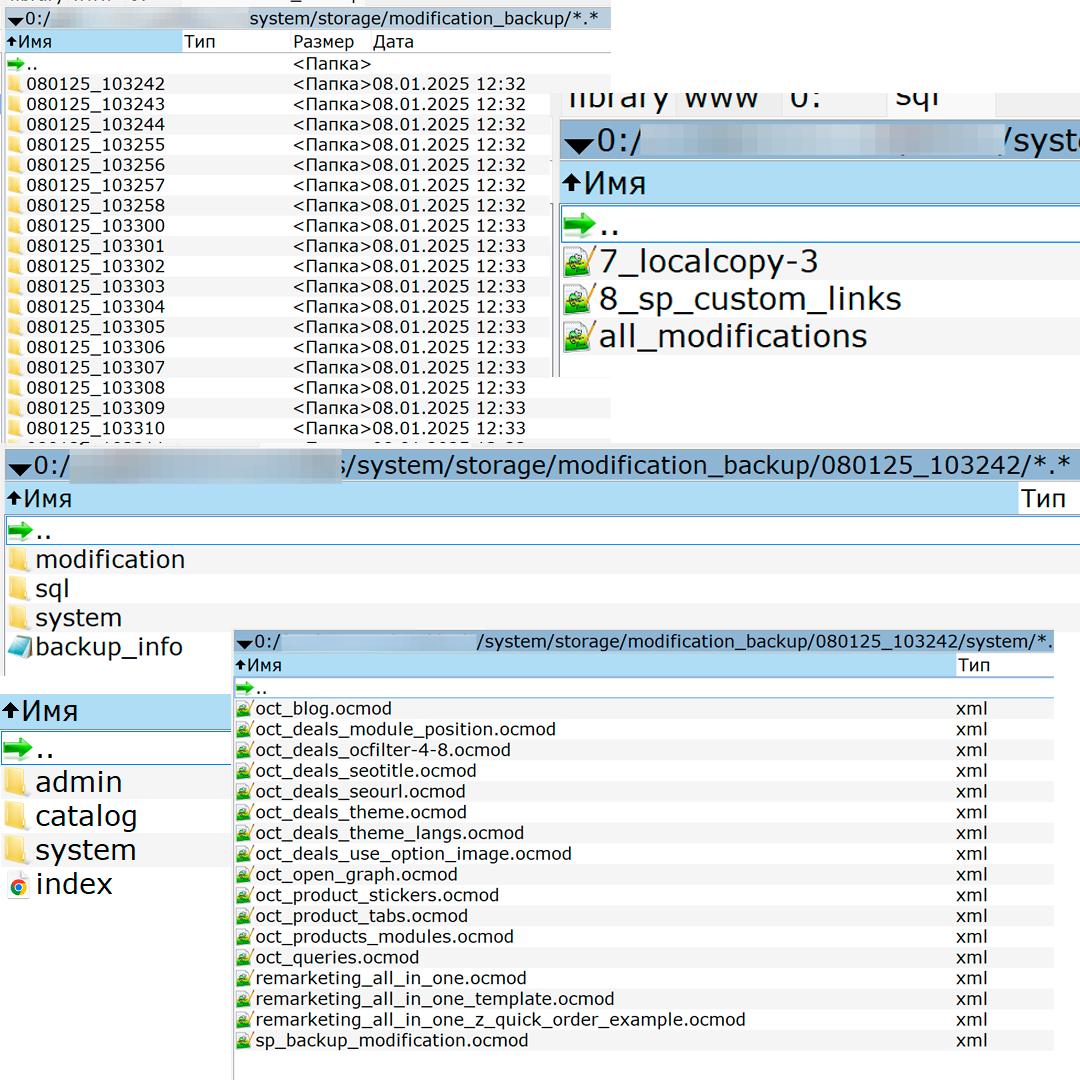Go up via green arrow above 7_localcopy-3
Screen dimensions: 1080x1080
580,224
